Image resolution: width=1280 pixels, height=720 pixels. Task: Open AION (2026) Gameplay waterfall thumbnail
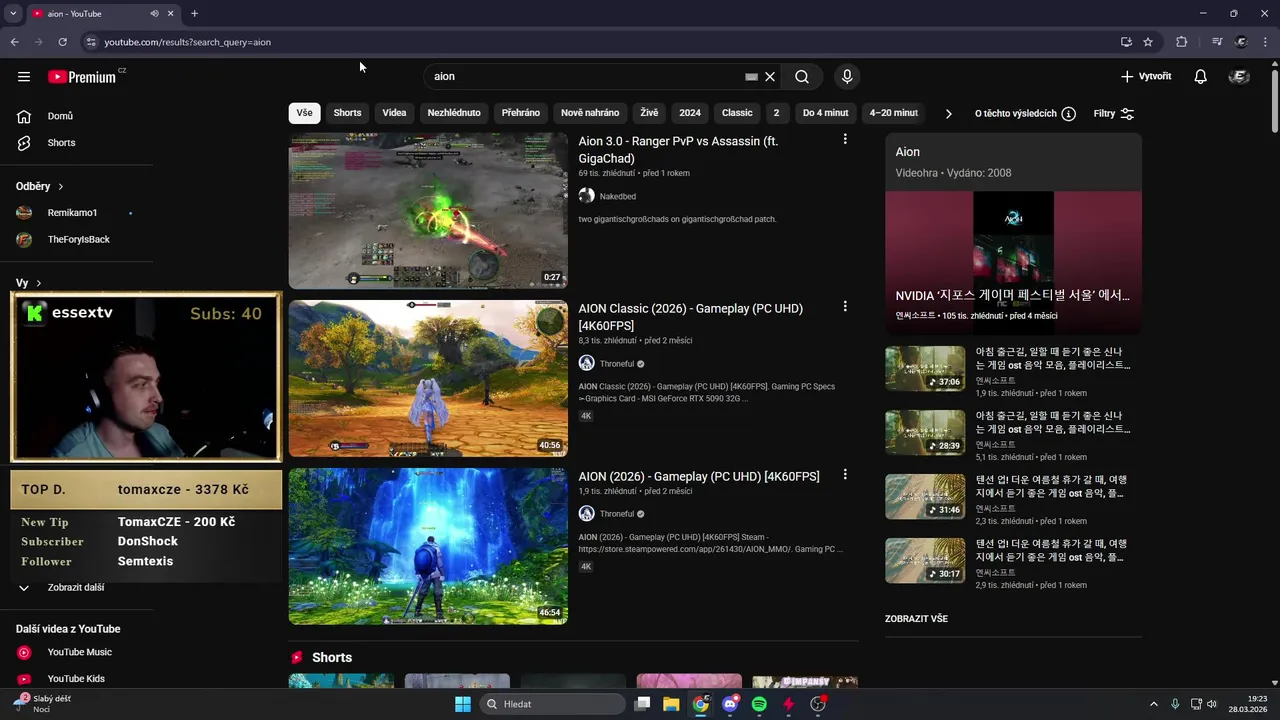click(x=428, y=546)
